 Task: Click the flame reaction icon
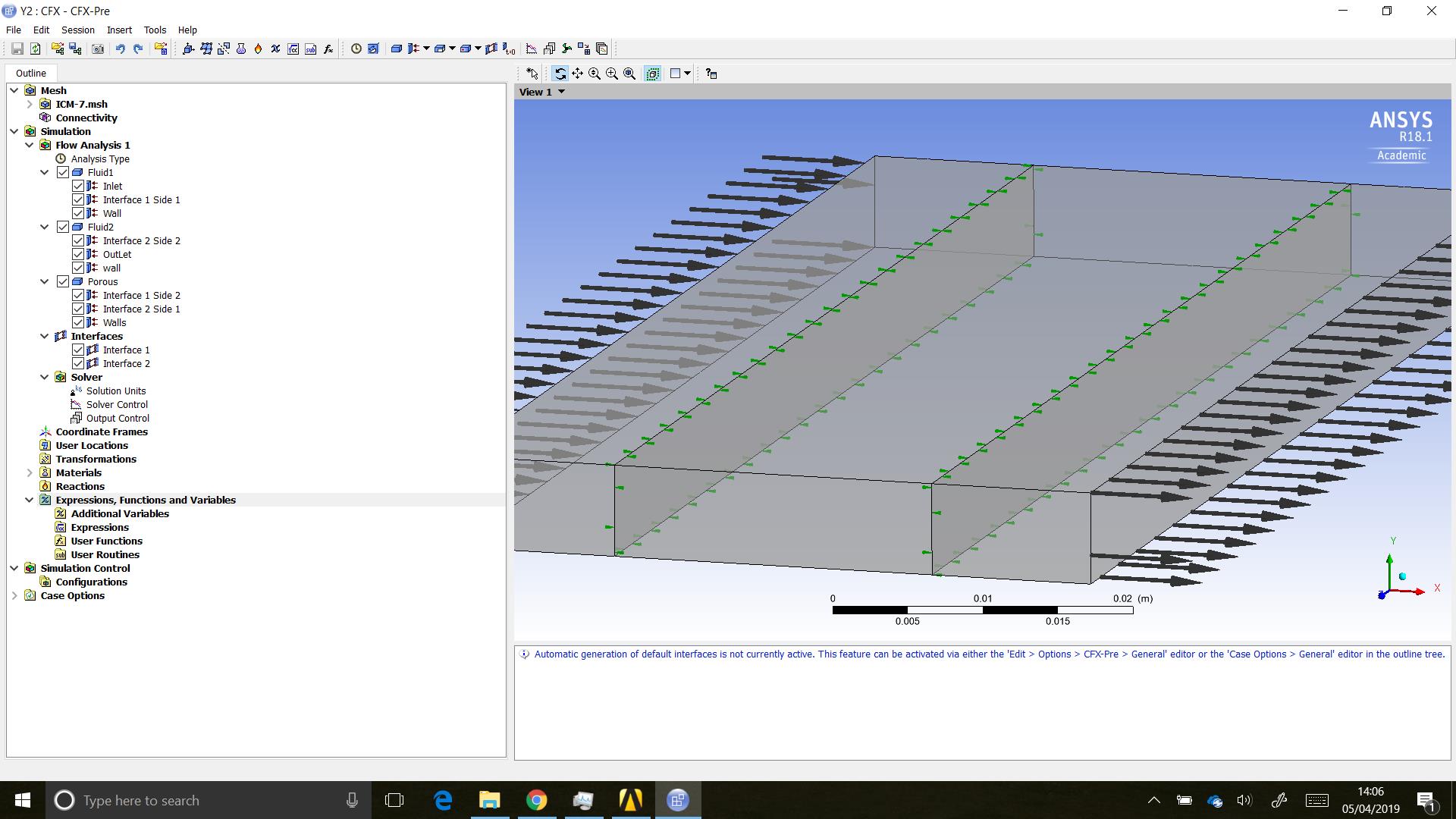[x=258, y=49]
